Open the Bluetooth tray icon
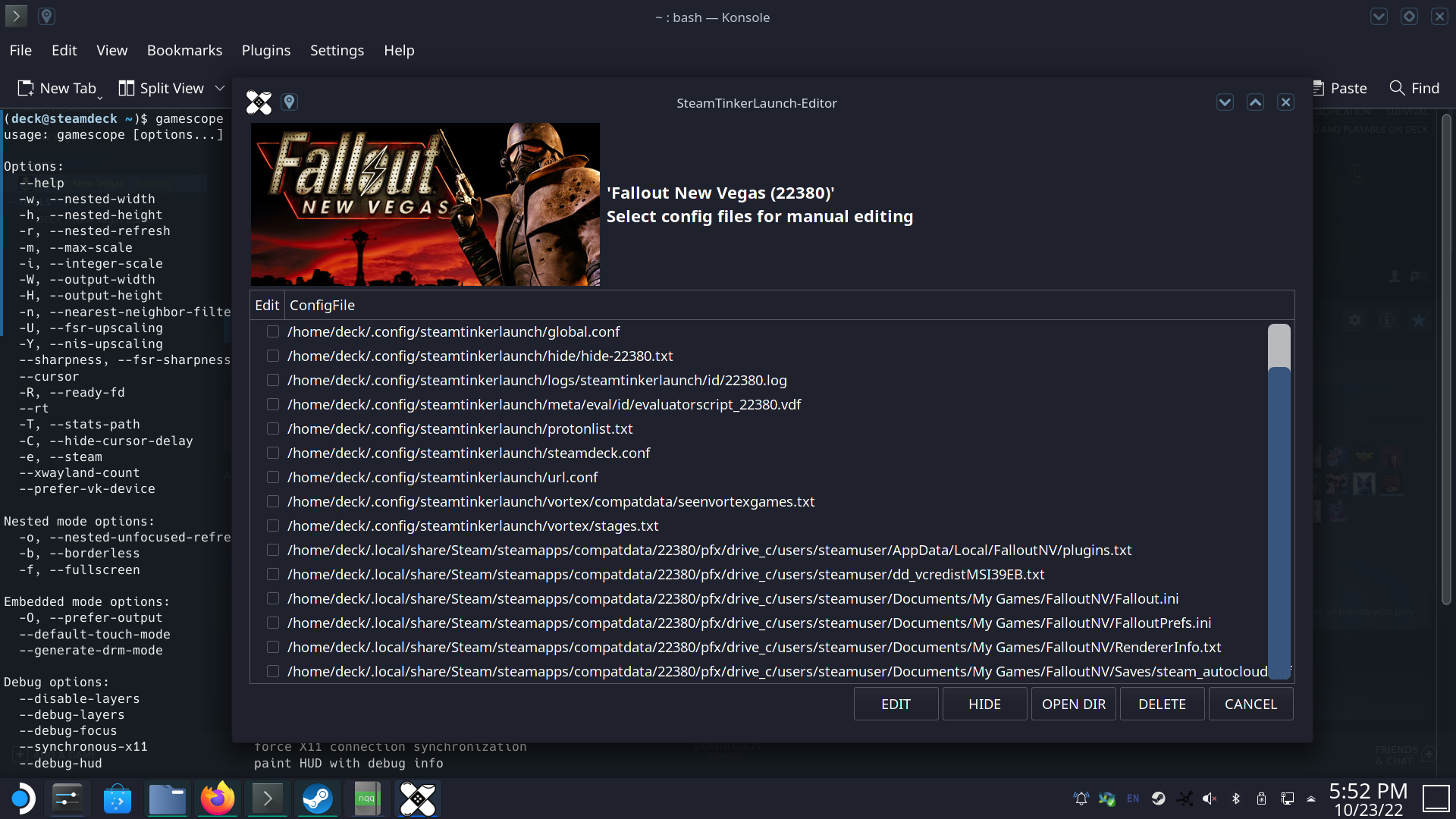The width and height of the screenshot is (1456, 819). [x=1236, y=799]
